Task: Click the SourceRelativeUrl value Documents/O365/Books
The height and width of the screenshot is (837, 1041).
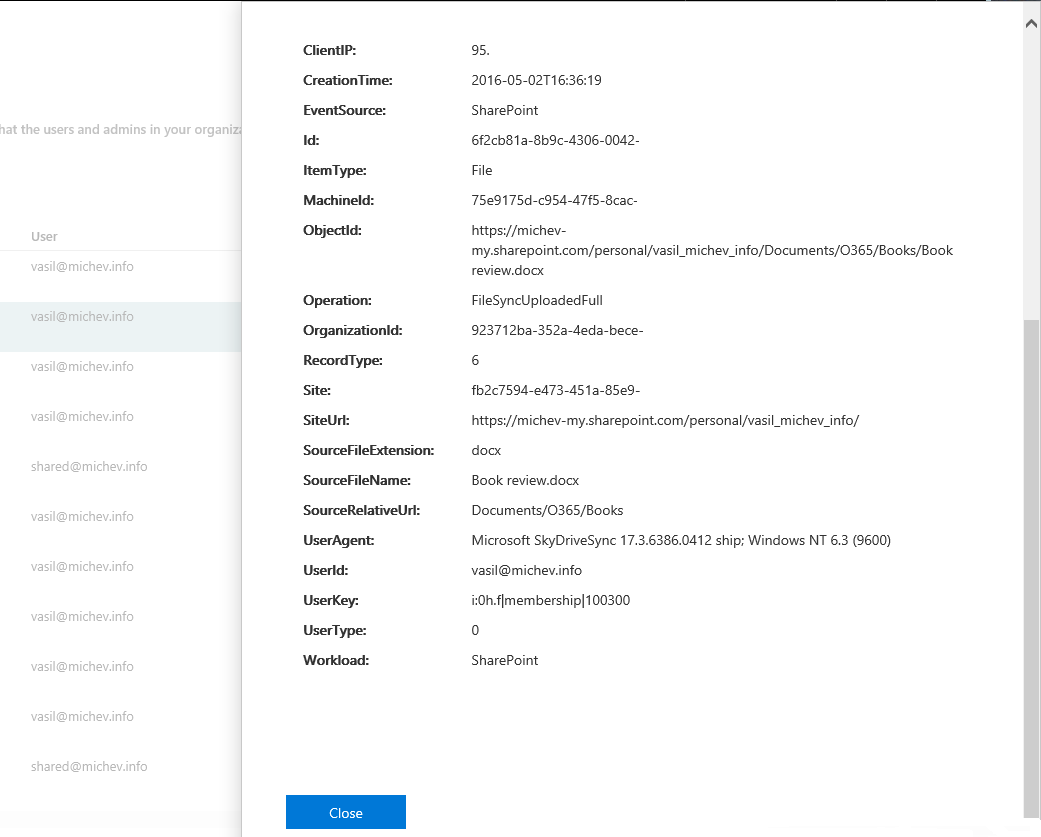Action: 547,511
